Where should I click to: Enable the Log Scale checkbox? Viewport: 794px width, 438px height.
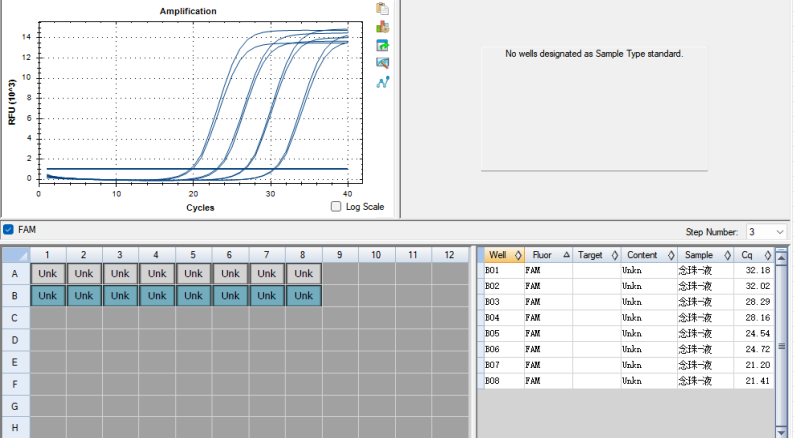tap(336, 207)
